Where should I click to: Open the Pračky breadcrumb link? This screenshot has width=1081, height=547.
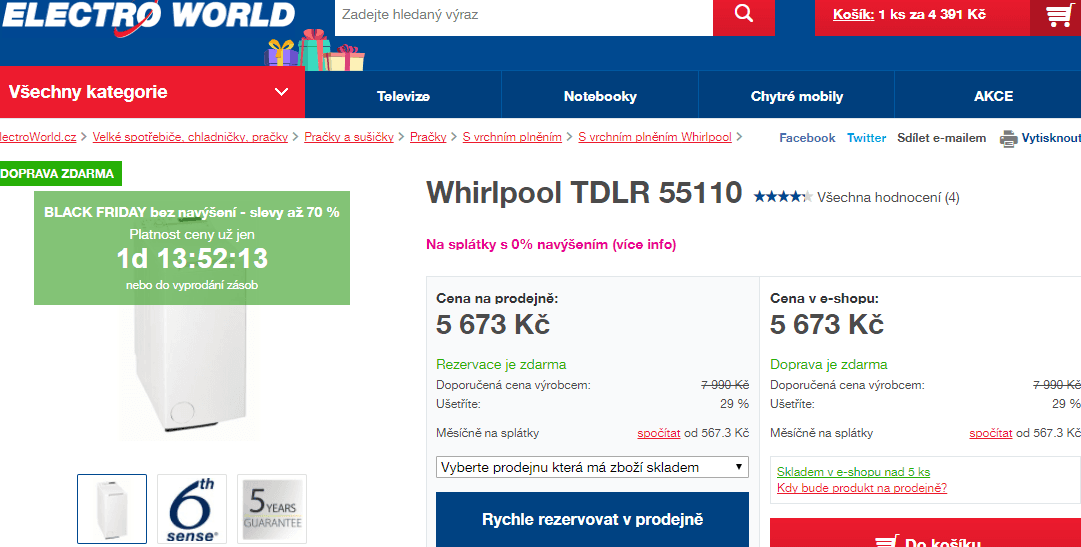[x=428, y=137]
